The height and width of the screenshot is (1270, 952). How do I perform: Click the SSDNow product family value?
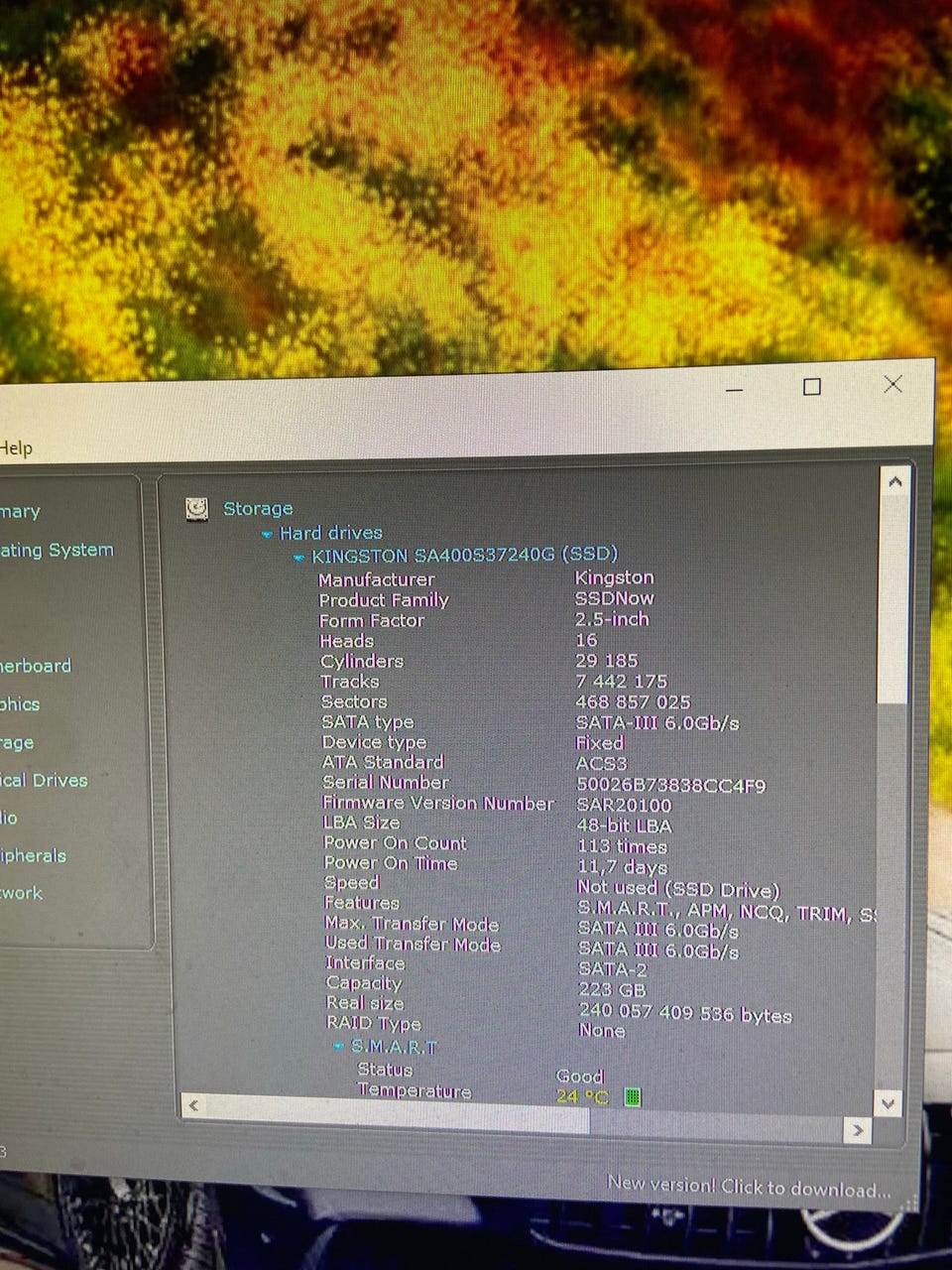coord(615,598)
